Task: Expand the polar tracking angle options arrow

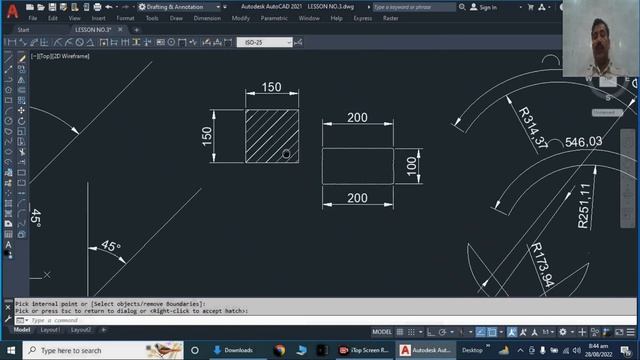Action: tap(452, 332)
